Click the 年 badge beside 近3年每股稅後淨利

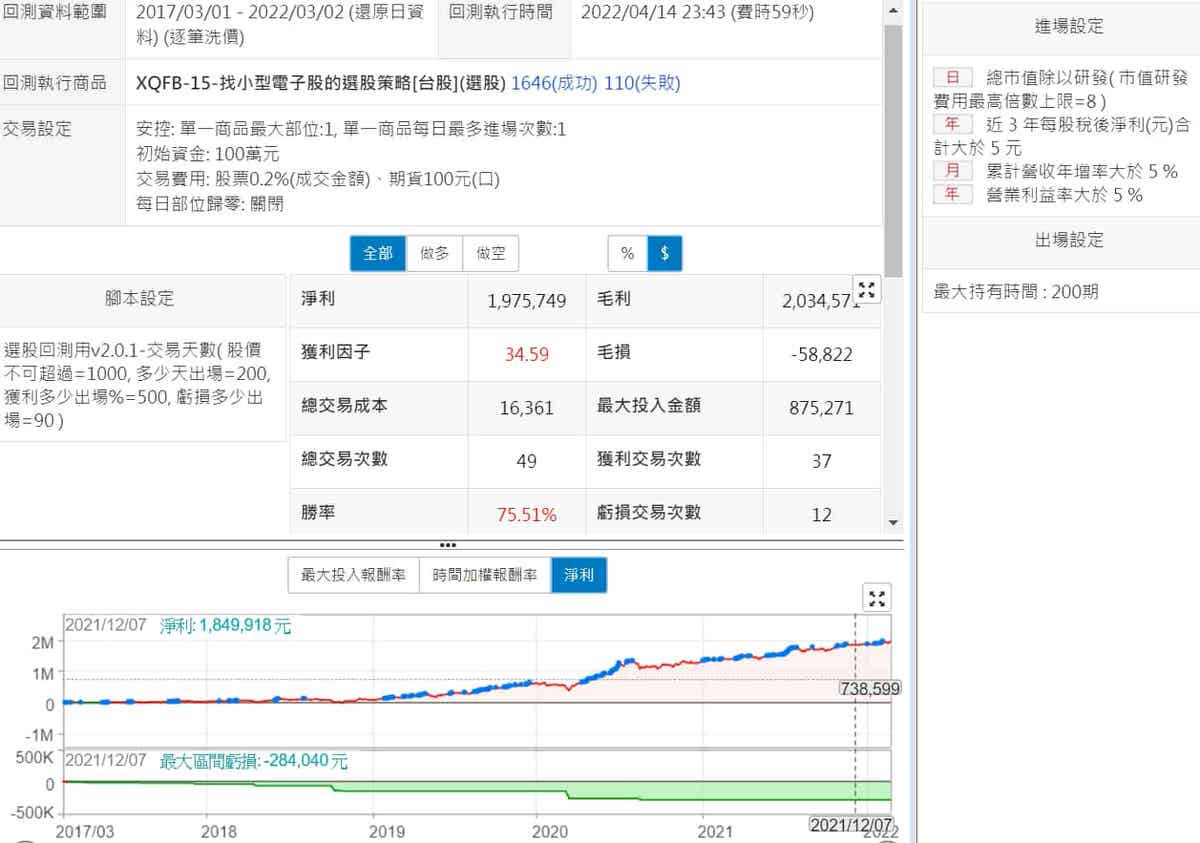[x=952, y=124]
